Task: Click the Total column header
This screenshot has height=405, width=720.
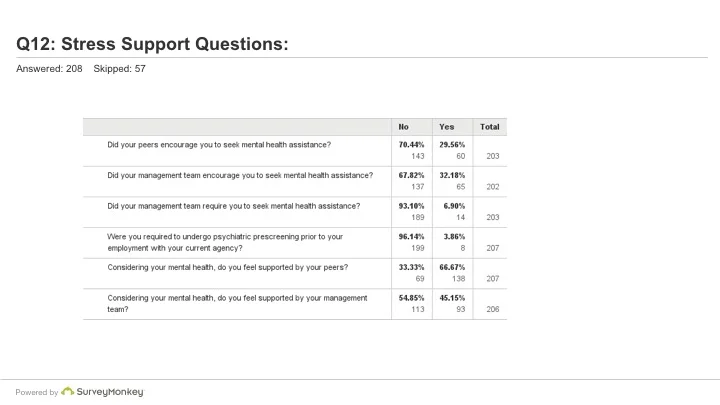Action: coord(489,127)
